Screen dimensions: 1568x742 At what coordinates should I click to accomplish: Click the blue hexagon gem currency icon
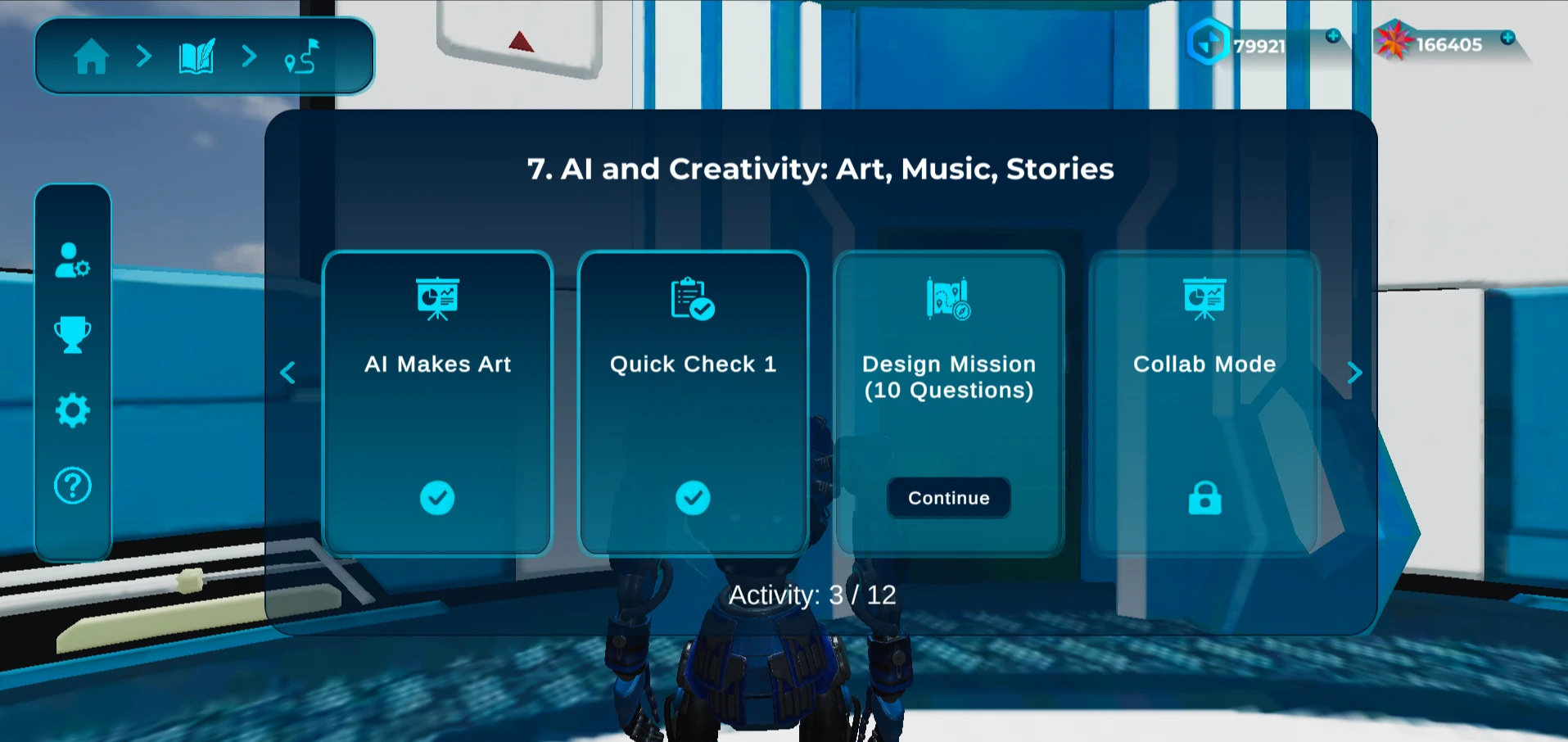click(x=1208, y=41)
